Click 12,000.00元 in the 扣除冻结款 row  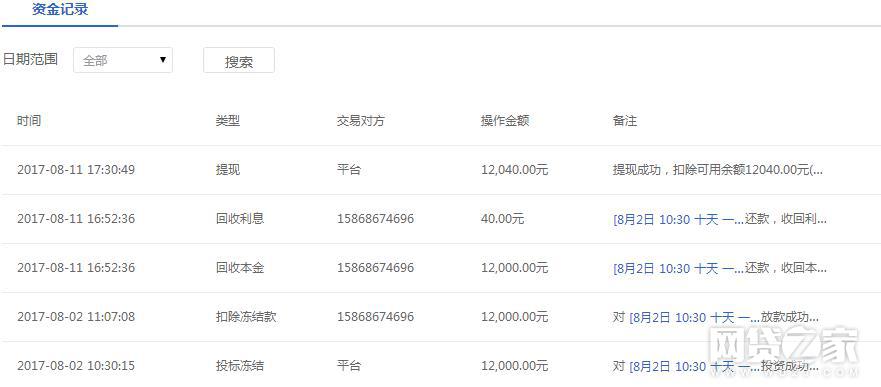(x=515, y=317)
